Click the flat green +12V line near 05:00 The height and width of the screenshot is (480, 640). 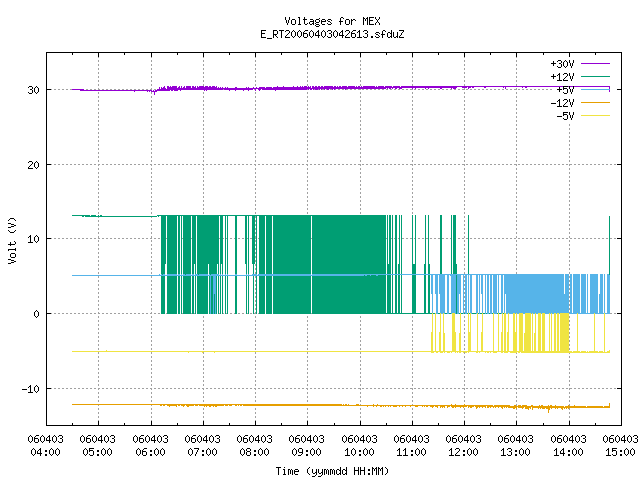(x=98, y=216)
